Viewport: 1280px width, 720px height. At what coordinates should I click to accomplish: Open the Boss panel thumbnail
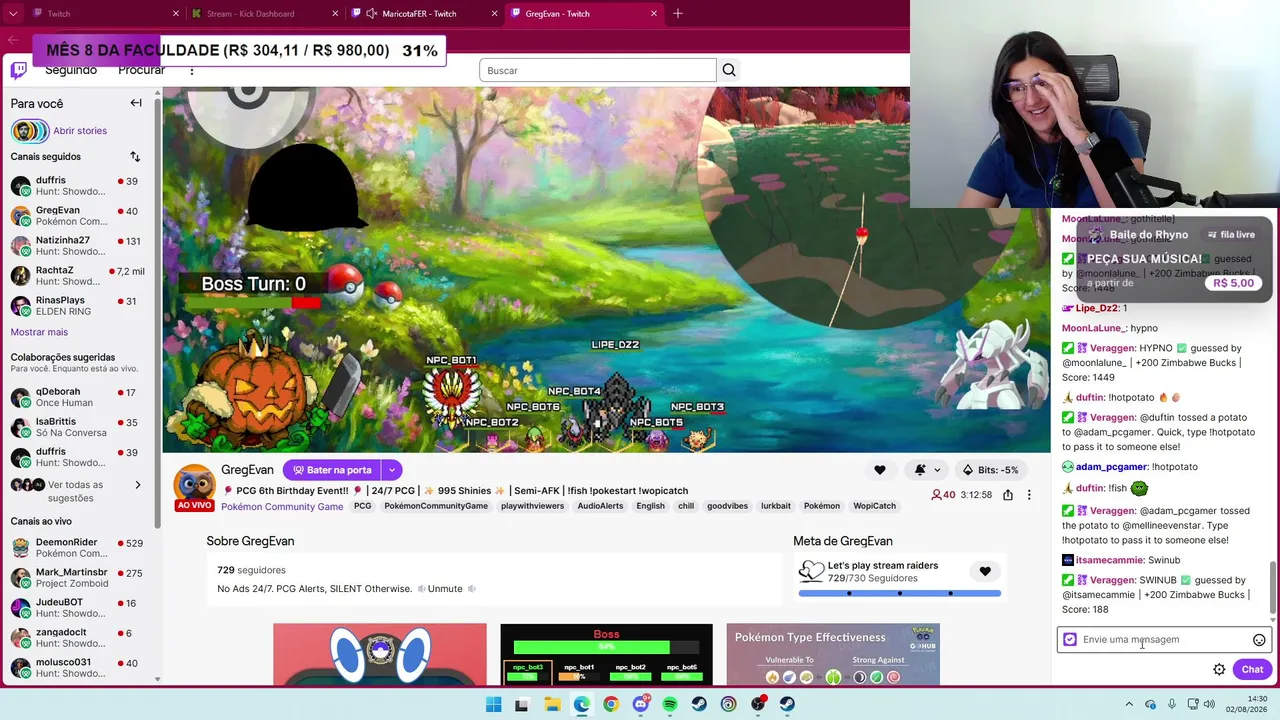point(606,654)
